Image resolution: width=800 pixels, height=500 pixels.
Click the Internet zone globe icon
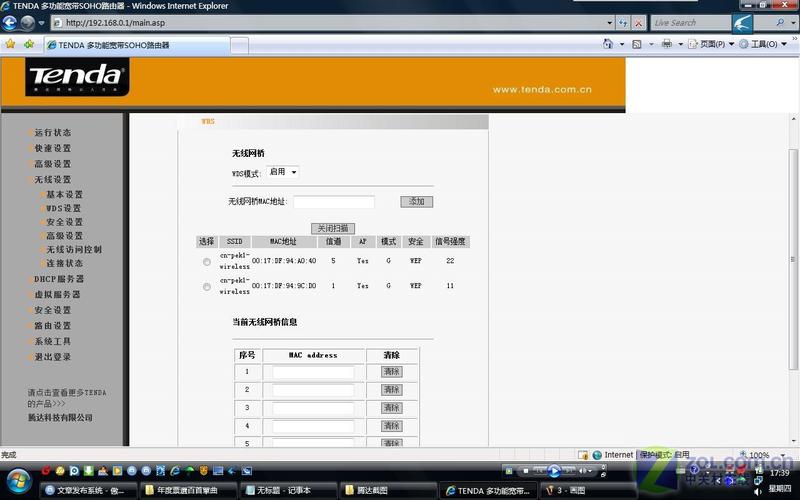tap(597, 455)
